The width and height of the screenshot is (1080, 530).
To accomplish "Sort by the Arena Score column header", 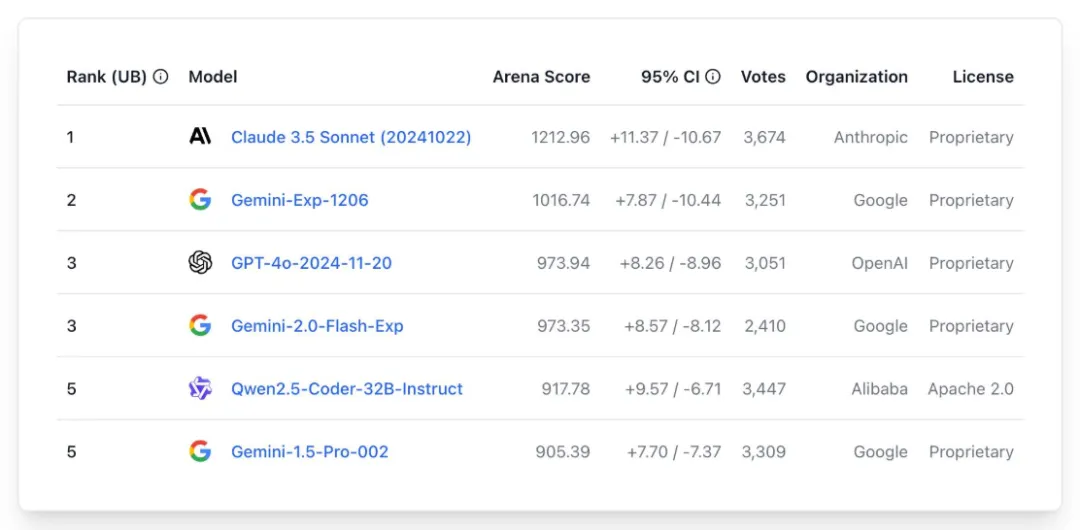I will (541, 77).
